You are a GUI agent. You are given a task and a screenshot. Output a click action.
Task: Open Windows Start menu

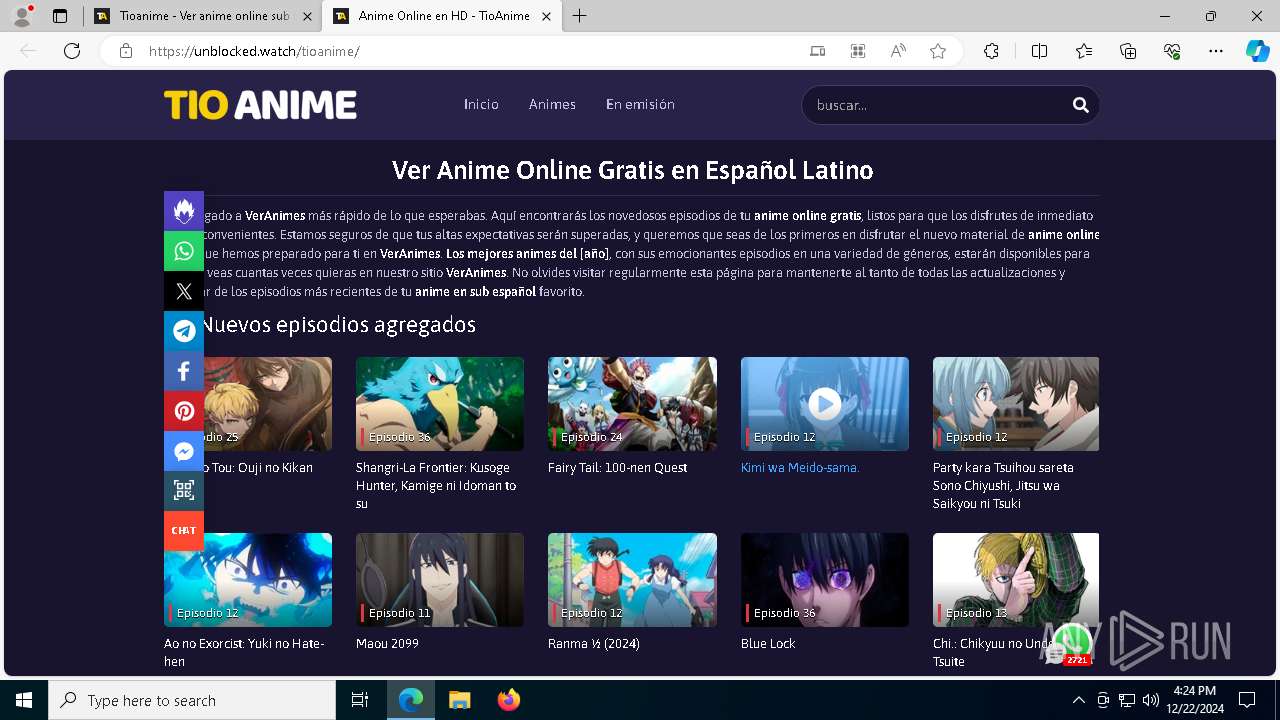(x=24, y=700)
